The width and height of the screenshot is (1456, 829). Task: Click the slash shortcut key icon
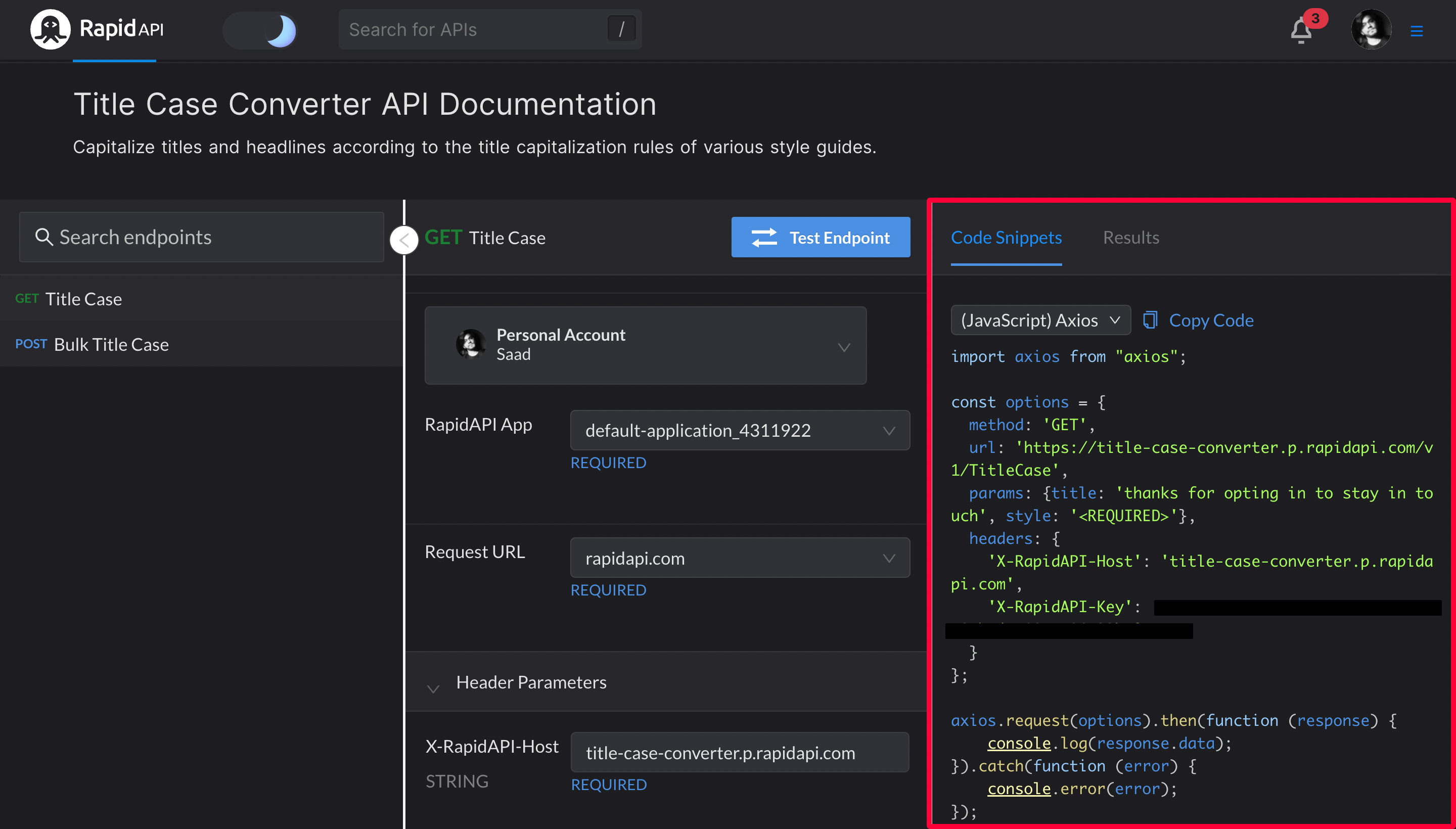pyautogui.click(x=621, y=29)
